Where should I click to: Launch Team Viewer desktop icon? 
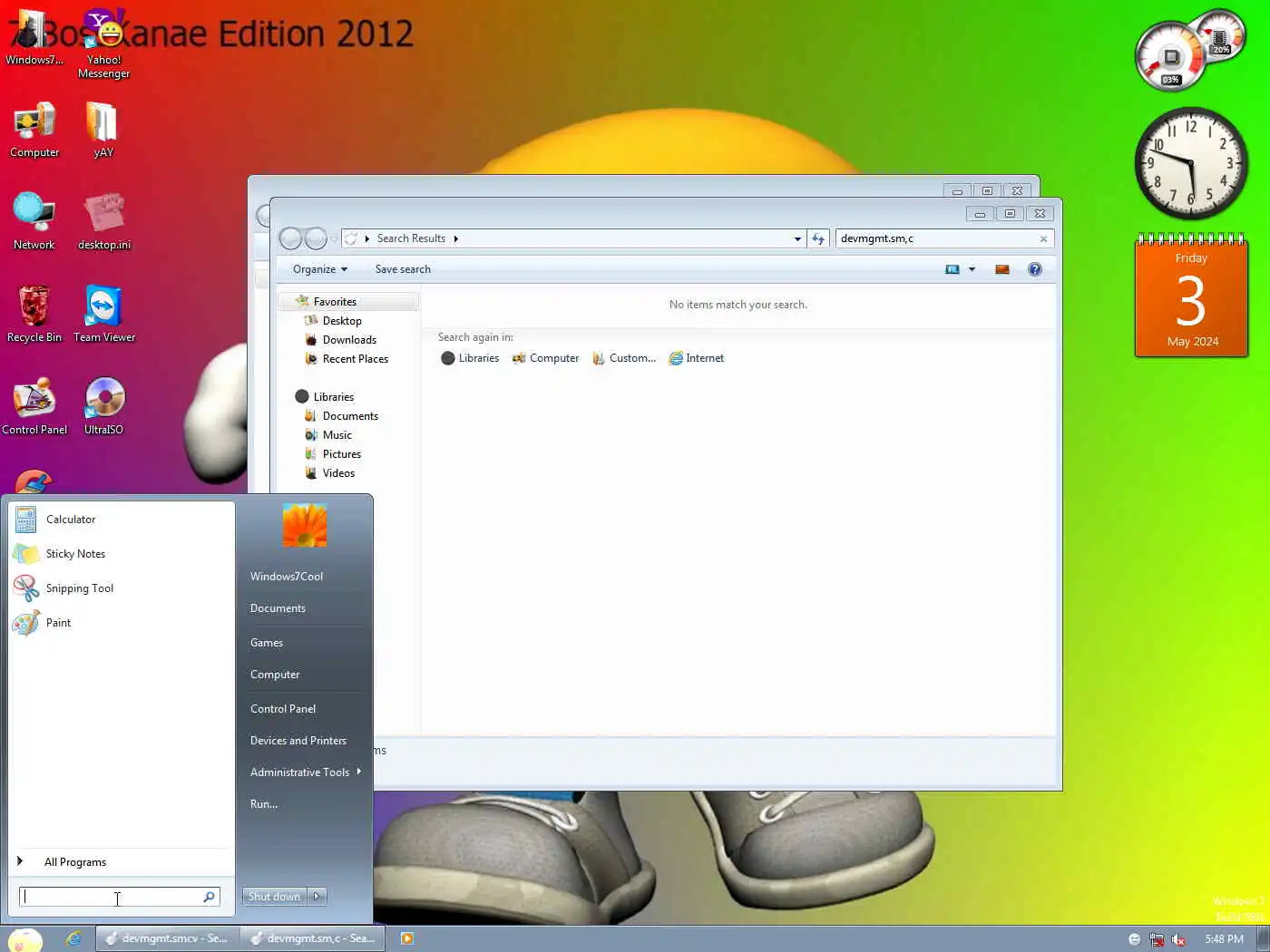click(x=103, y=315)
